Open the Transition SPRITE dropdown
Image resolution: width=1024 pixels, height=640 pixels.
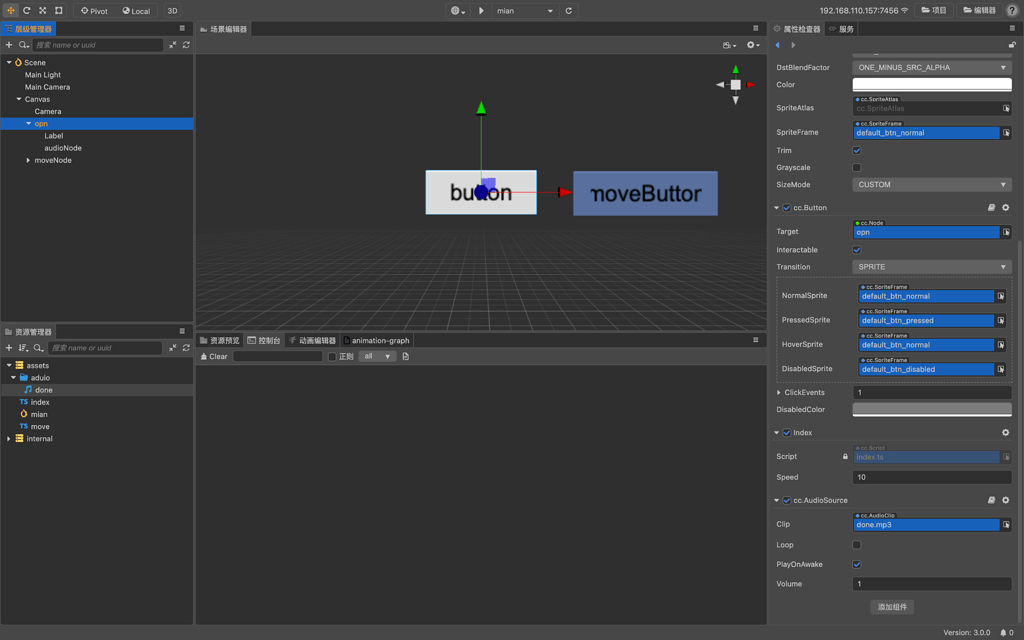coord(931,267)
